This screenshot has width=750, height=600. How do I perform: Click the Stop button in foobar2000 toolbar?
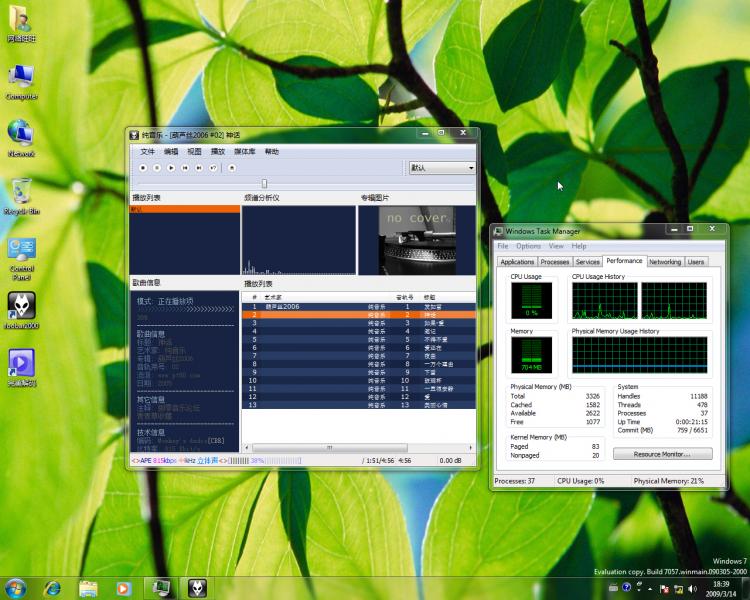coord(143,168)
